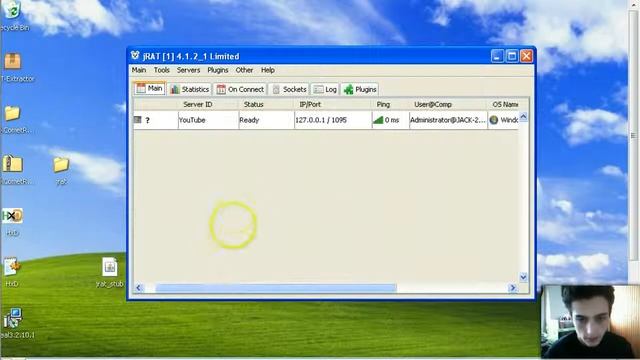This screenshot has height=360, width=640.
Task: Switch to the Plugins tab with puzzle icon
Action: pyautogui.click(x=360, y=89)
